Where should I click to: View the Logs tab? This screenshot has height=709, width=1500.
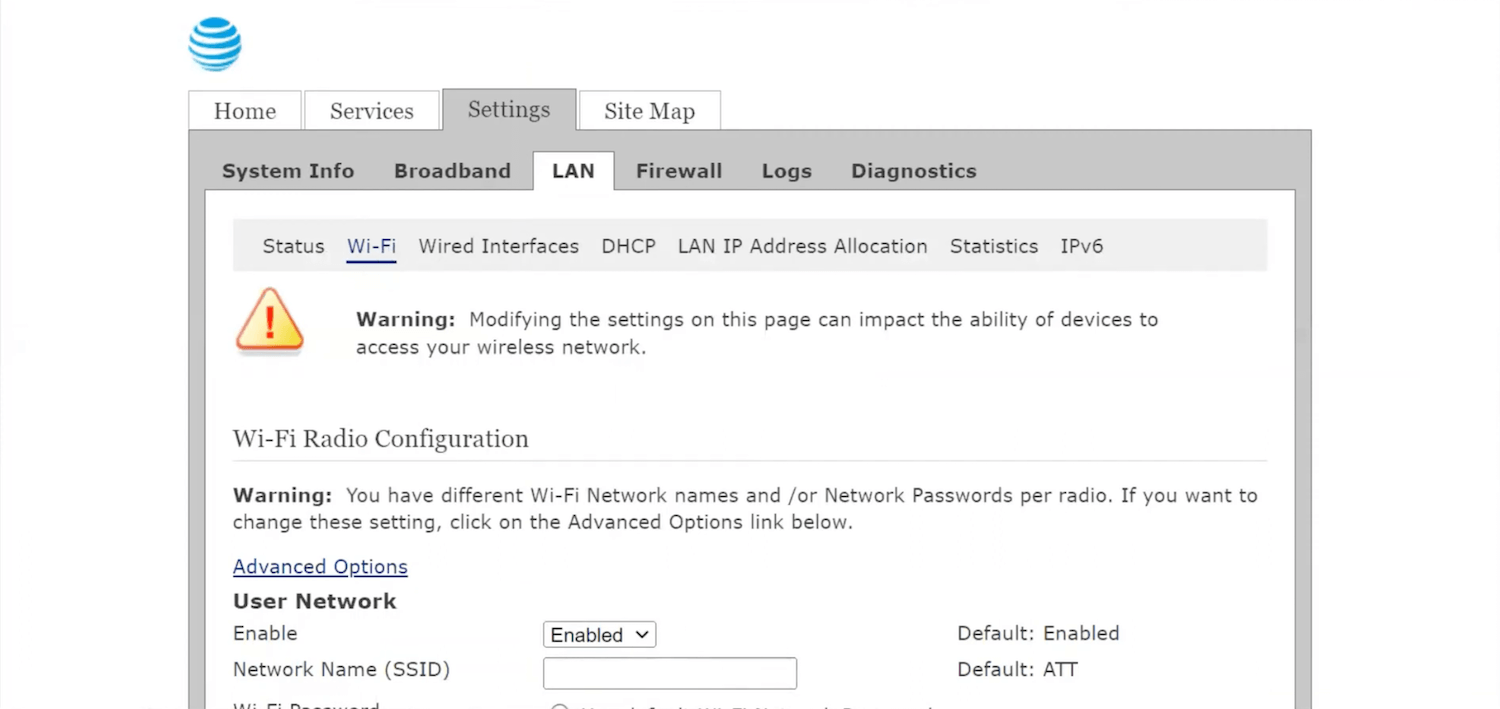click(x=787, y=171)
